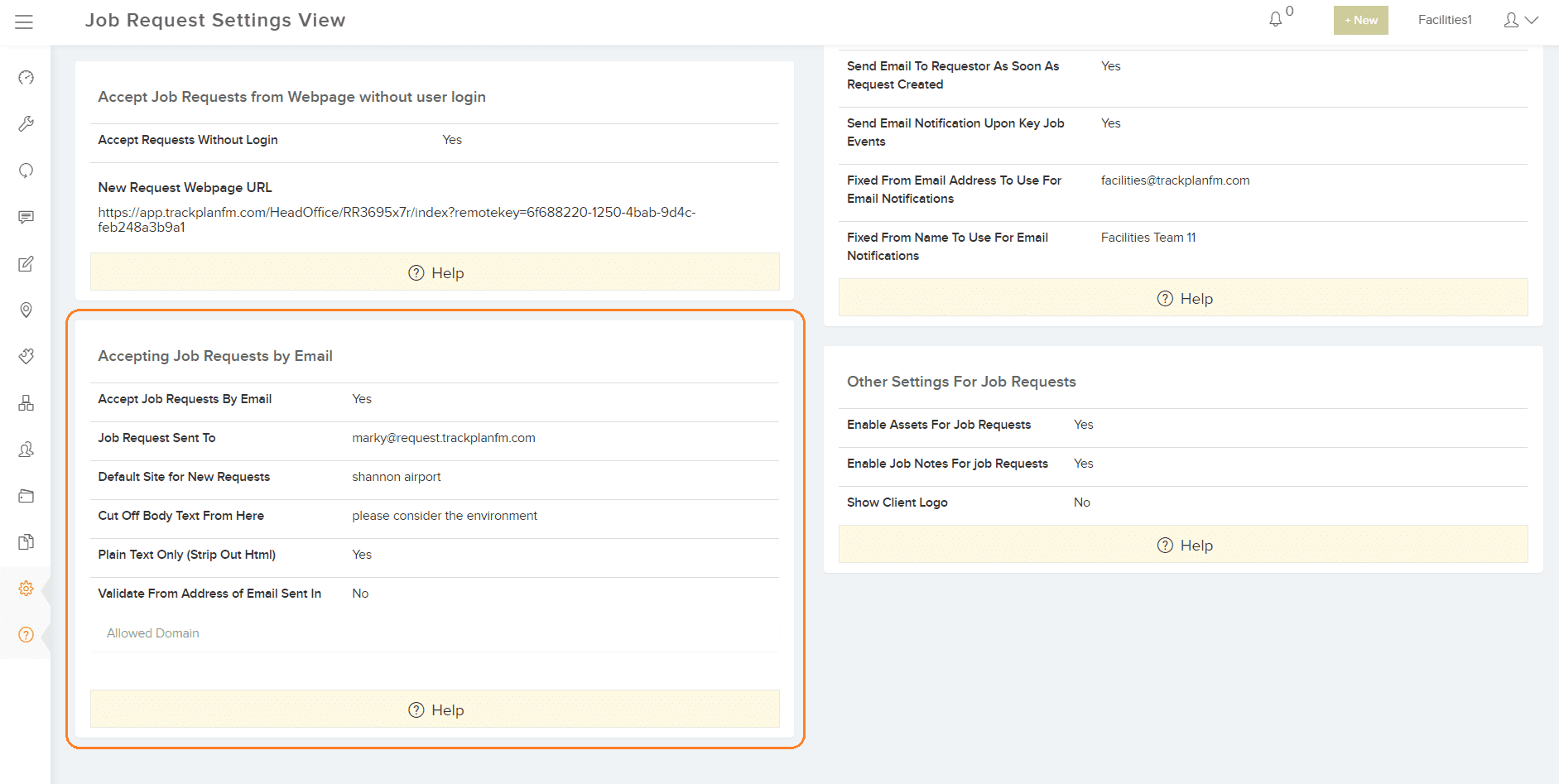
Task: Select the wrench jobs icon in sidebar
Action: (26, 123)
